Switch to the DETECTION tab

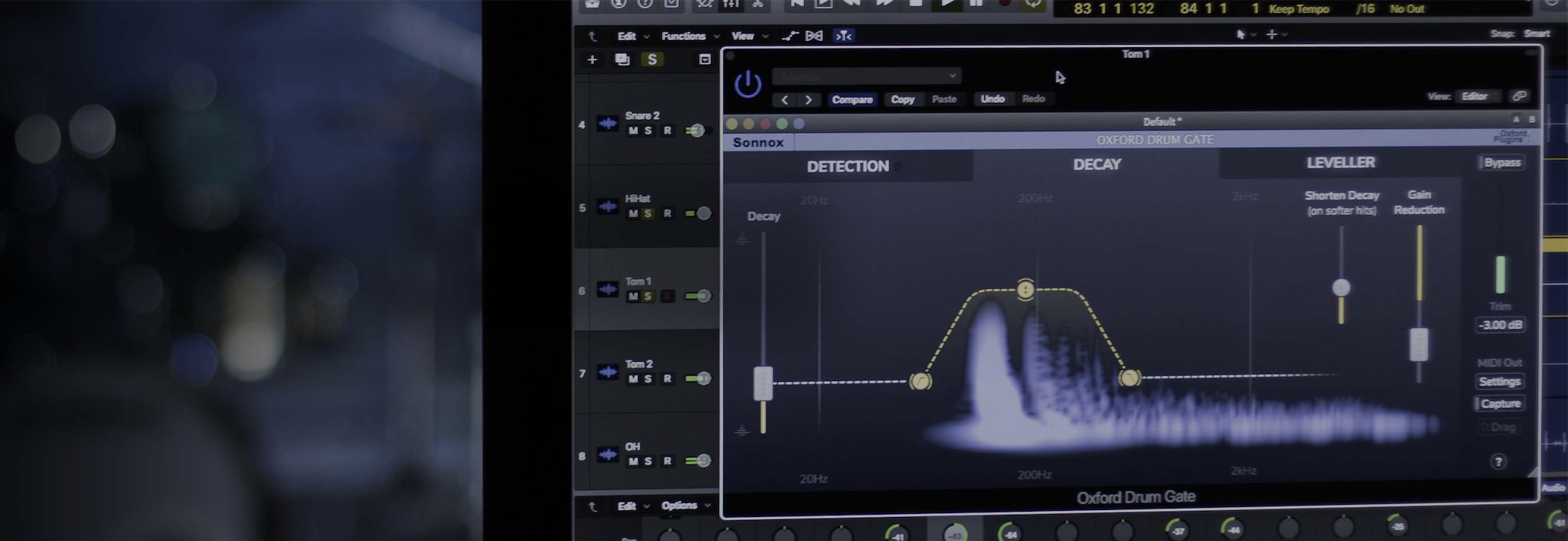click(848, 166)
